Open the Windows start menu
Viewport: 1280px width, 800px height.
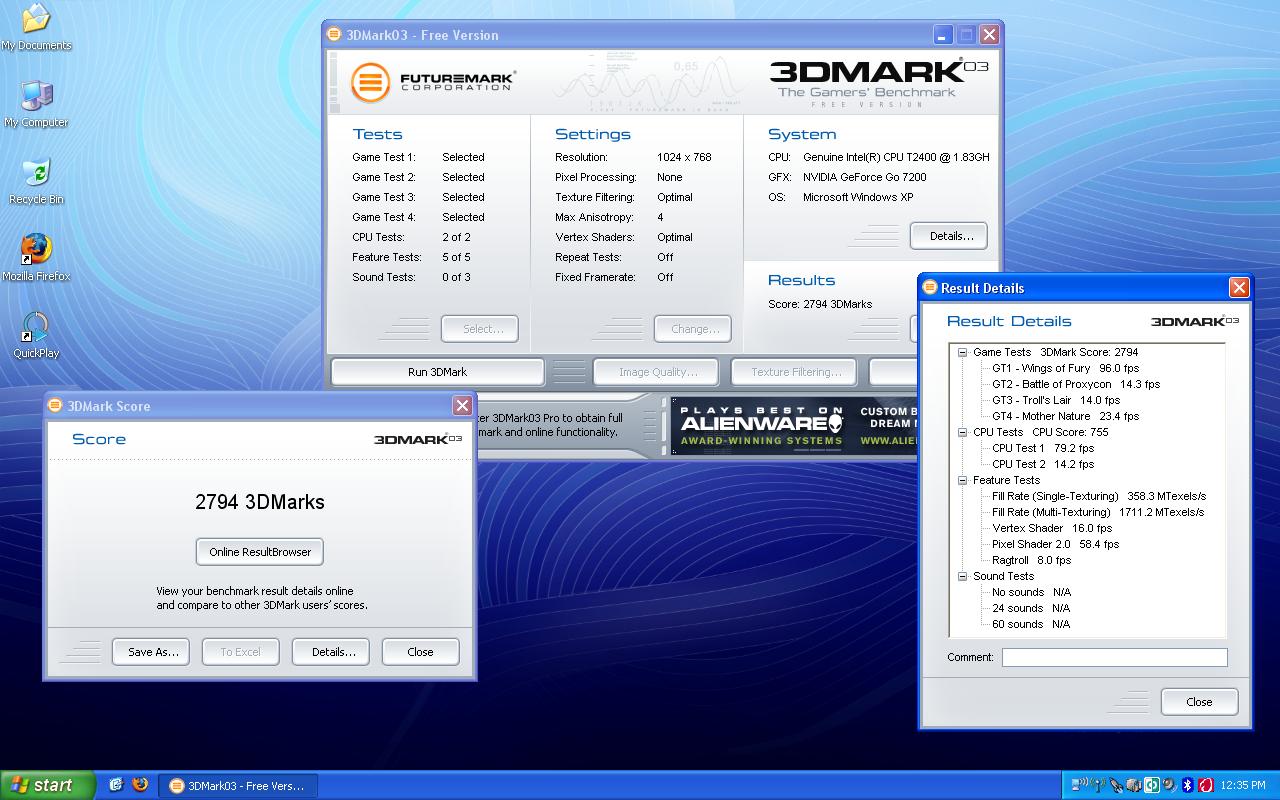click(48, 785)
